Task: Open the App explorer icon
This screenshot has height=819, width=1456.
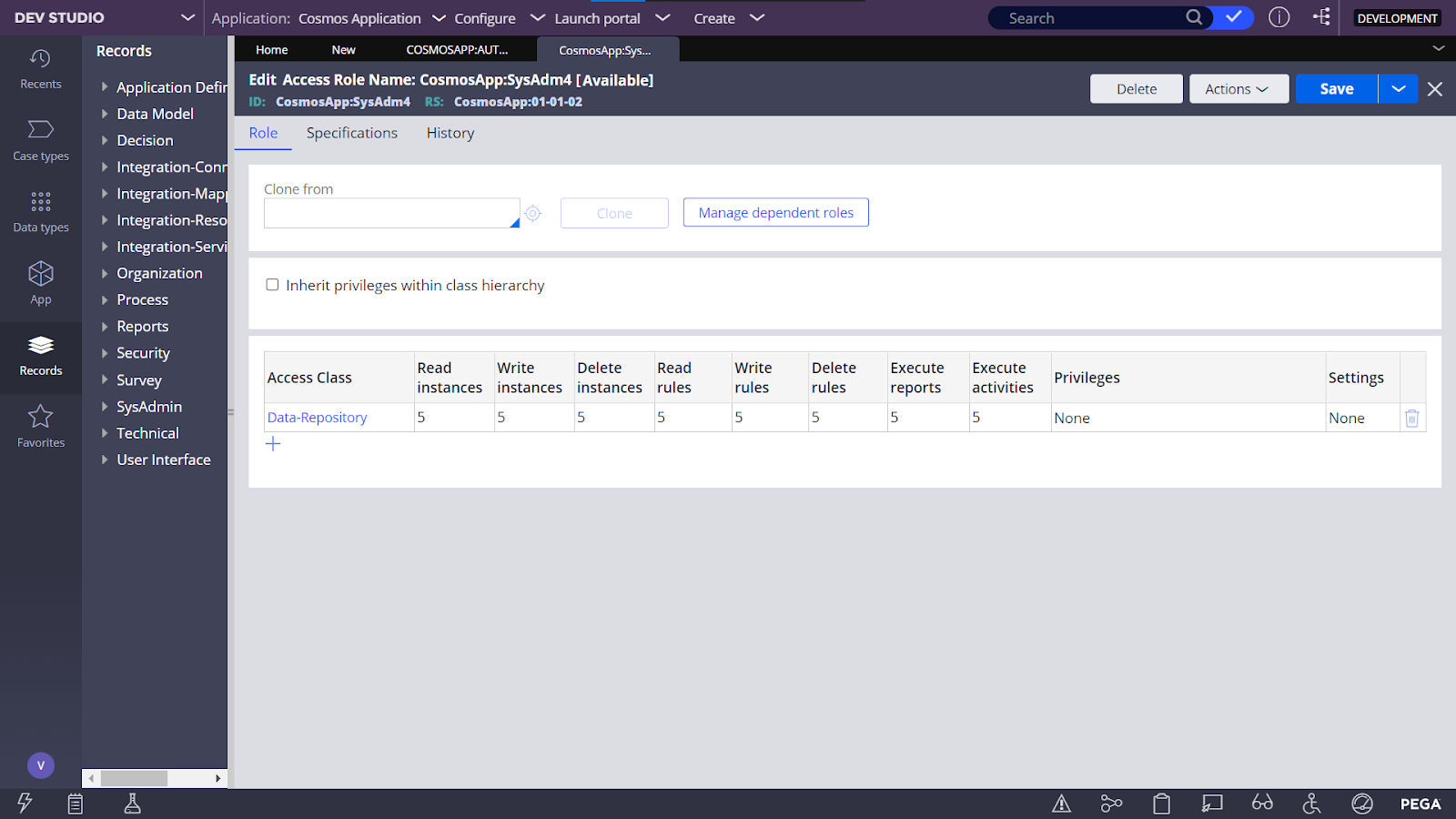Action: tap(41, 283)
